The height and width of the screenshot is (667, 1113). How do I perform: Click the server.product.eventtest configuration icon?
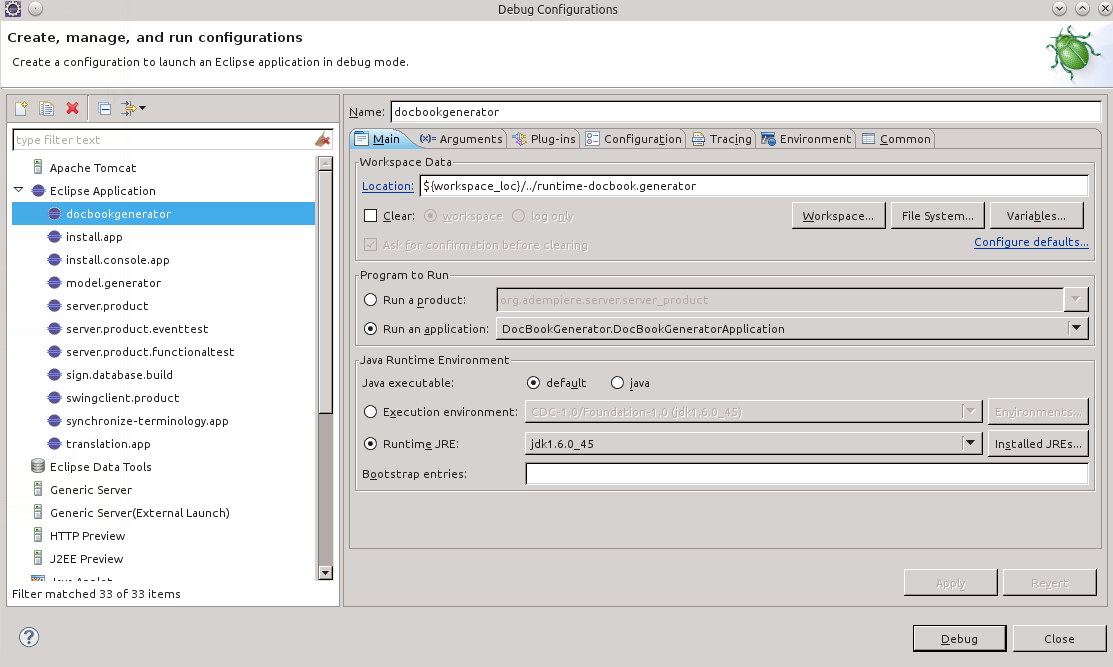55,329
